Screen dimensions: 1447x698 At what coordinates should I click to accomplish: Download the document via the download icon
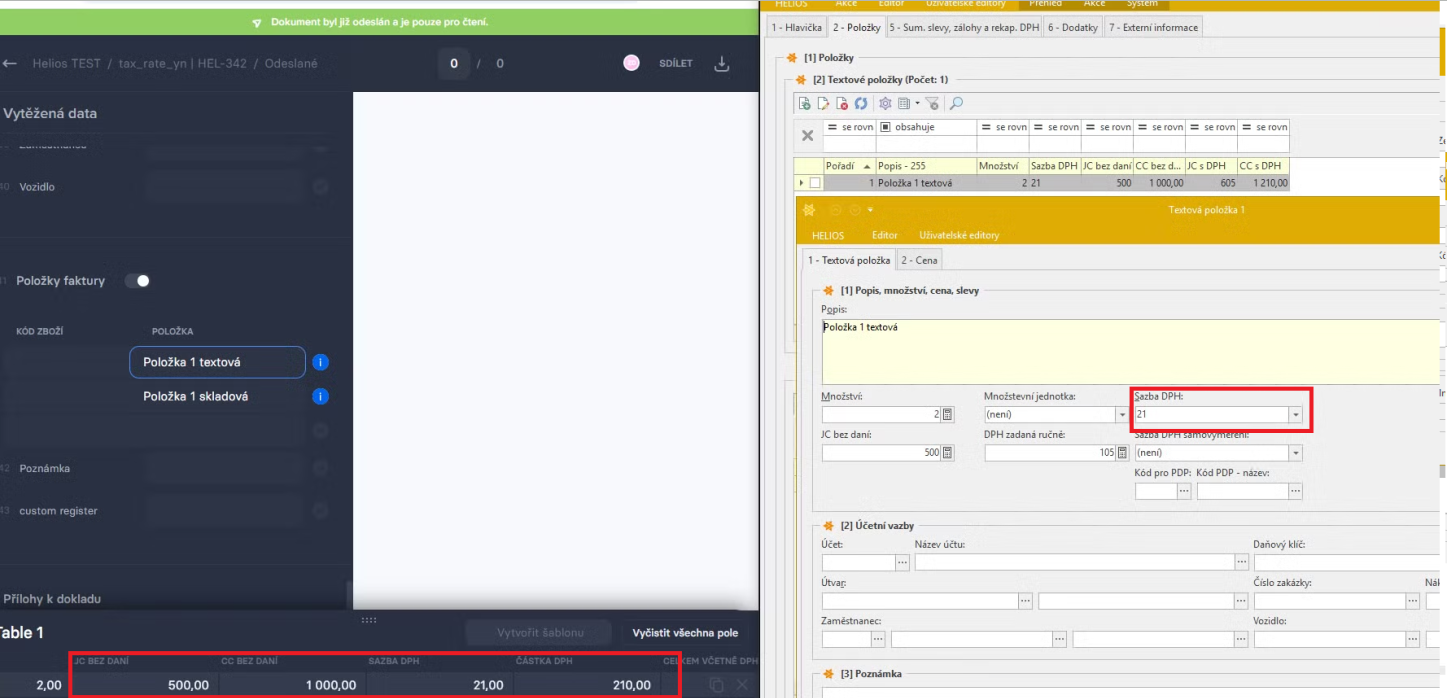pos(722,63)
